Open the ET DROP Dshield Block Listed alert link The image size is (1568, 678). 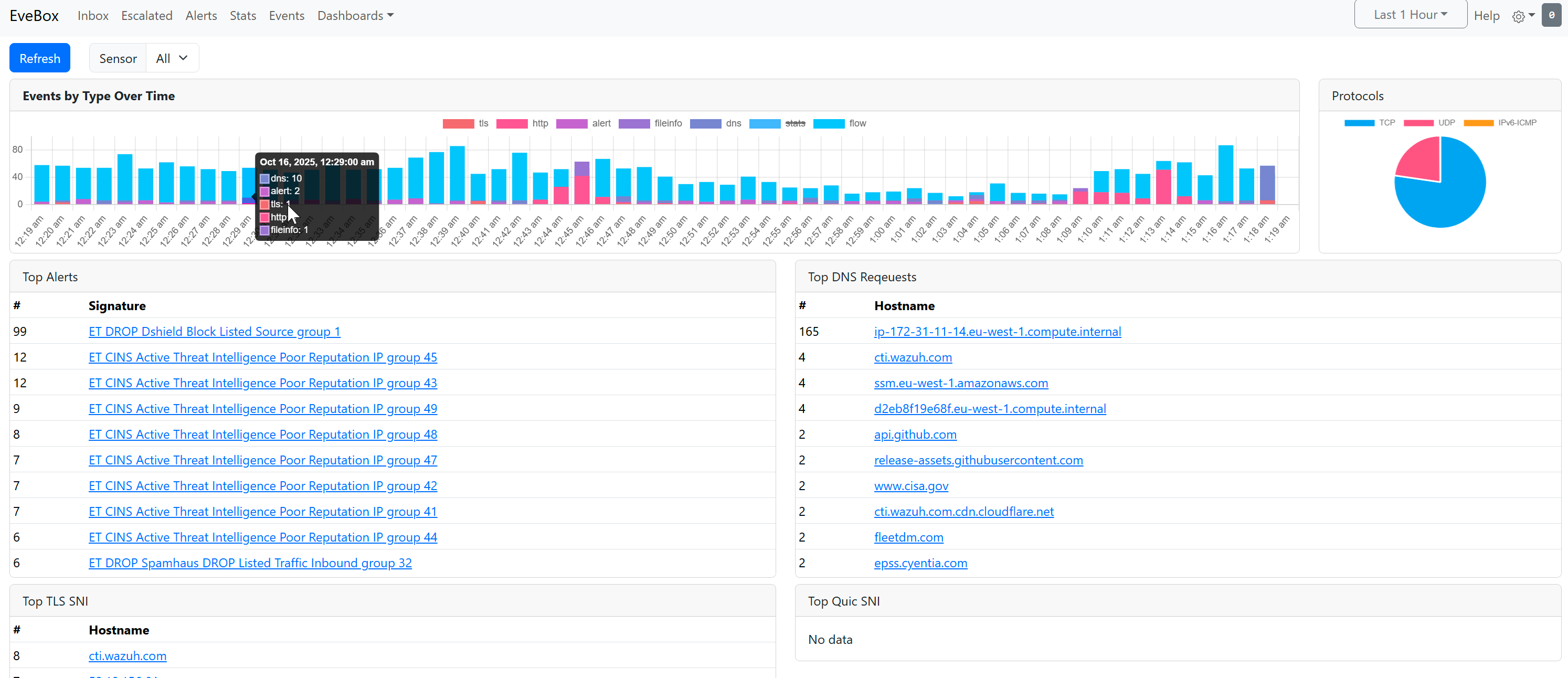(x=214, y=332)
